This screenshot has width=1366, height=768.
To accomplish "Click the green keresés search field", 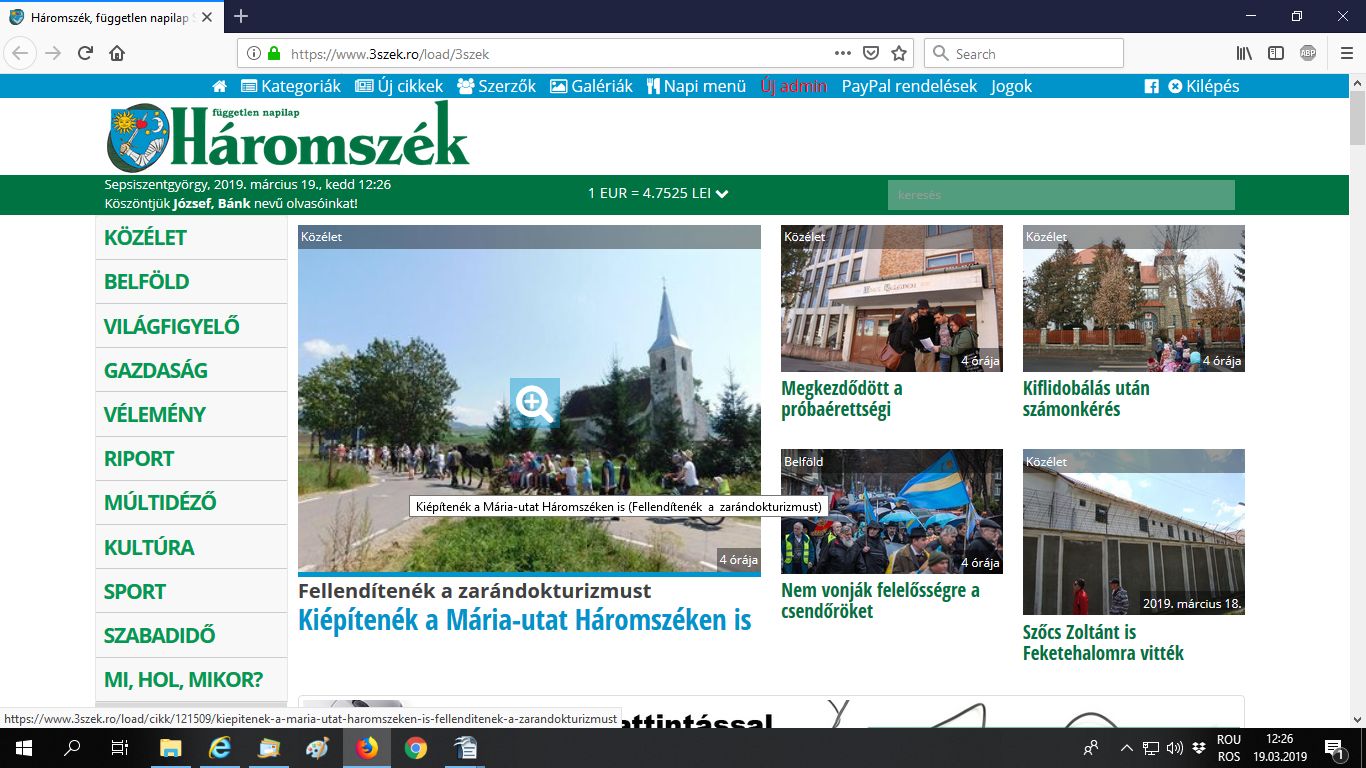I will coord(1061,195).
